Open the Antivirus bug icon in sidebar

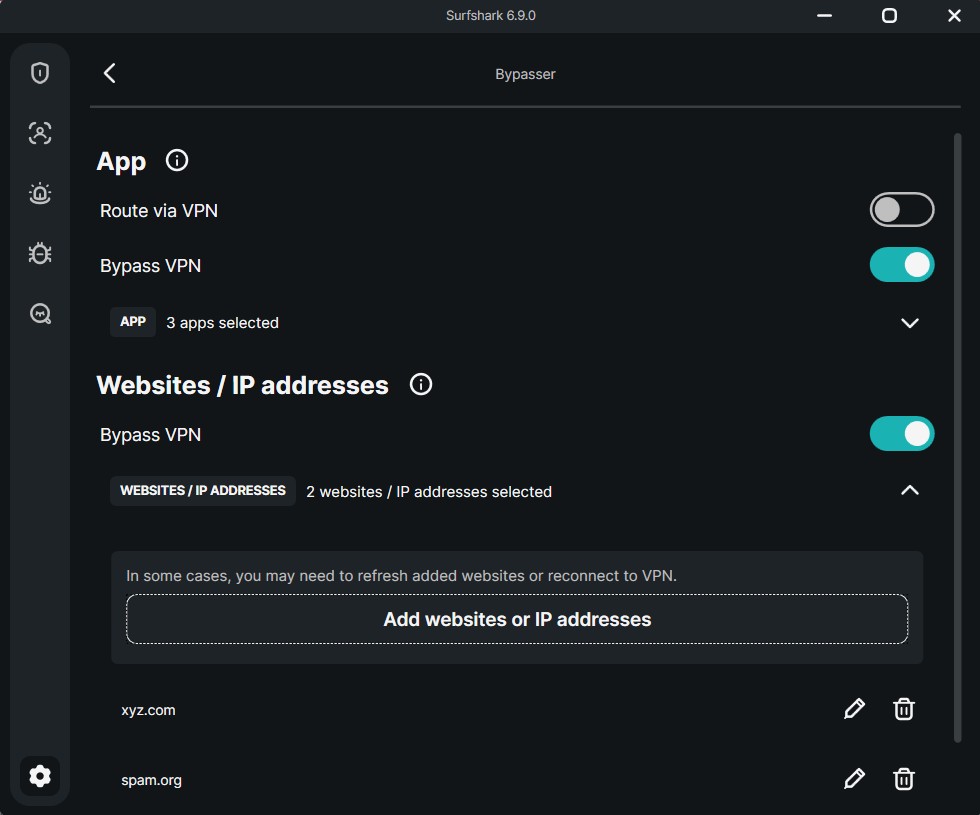[x=39, y=253]
